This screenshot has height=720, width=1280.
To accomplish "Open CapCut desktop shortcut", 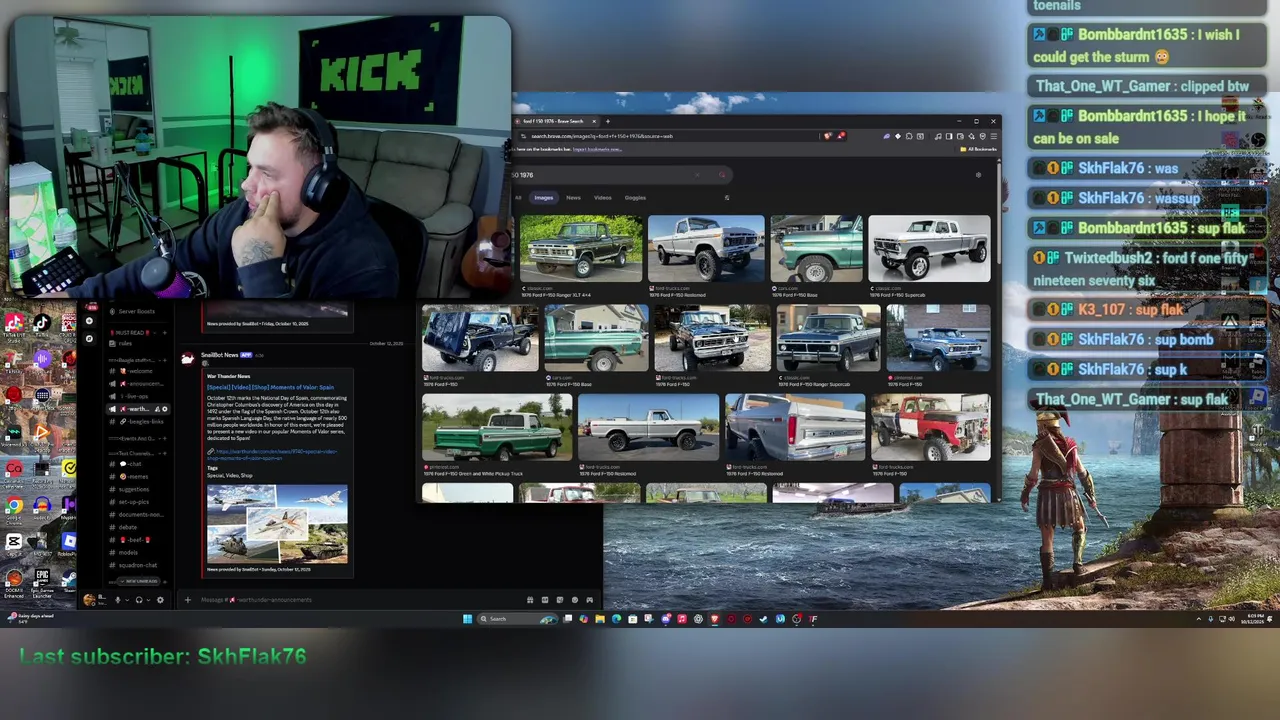I will [x=14, y=543].
